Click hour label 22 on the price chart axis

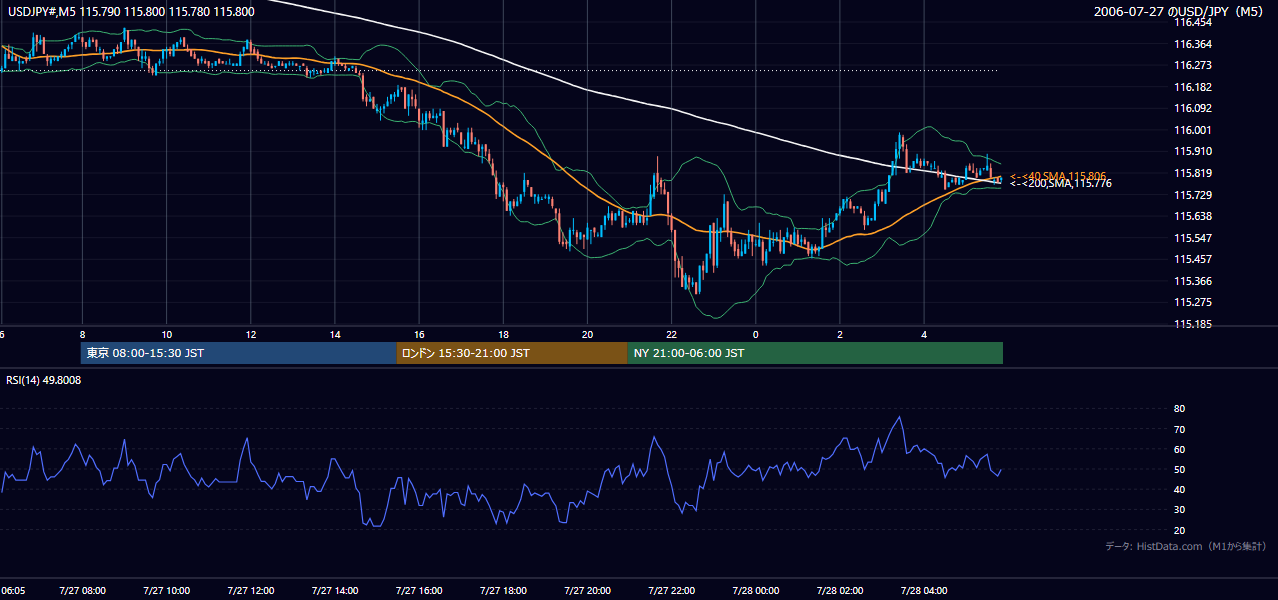(x=671, y=335)
